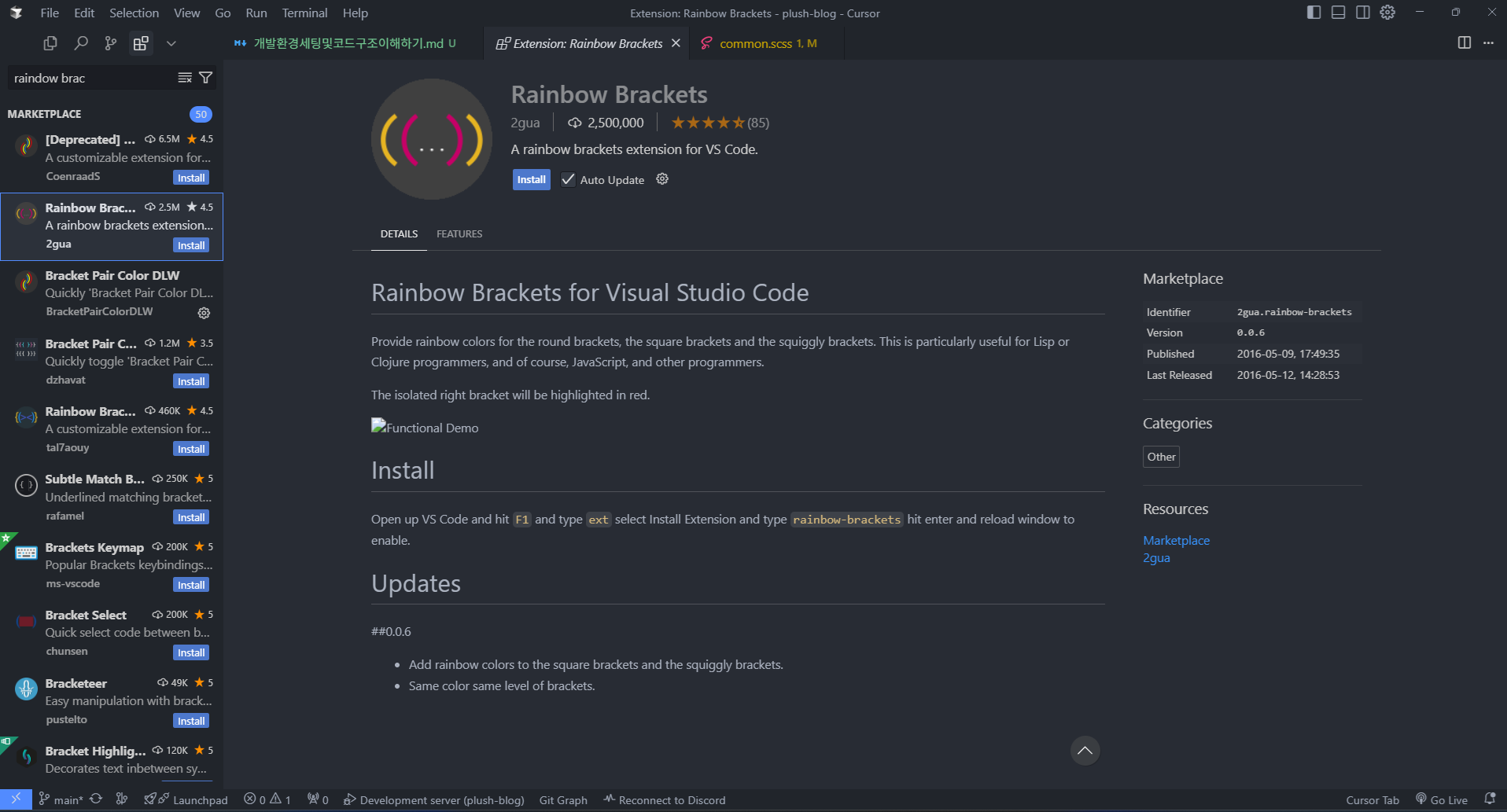
Task: Install the Rainbow Brackets extension from details page
Action: [531, 180]
